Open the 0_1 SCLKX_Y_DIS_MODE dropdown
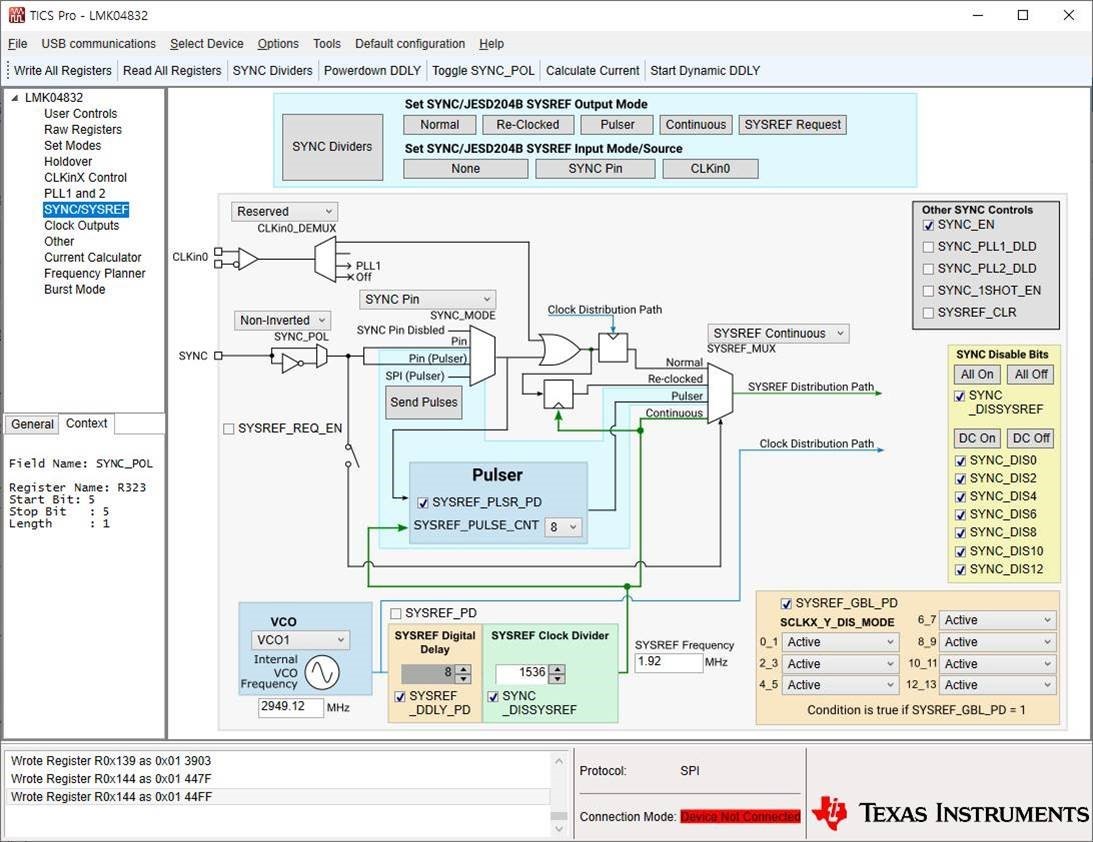The width and height of the screenshot is (1093, 842). (x=841, y=642)
